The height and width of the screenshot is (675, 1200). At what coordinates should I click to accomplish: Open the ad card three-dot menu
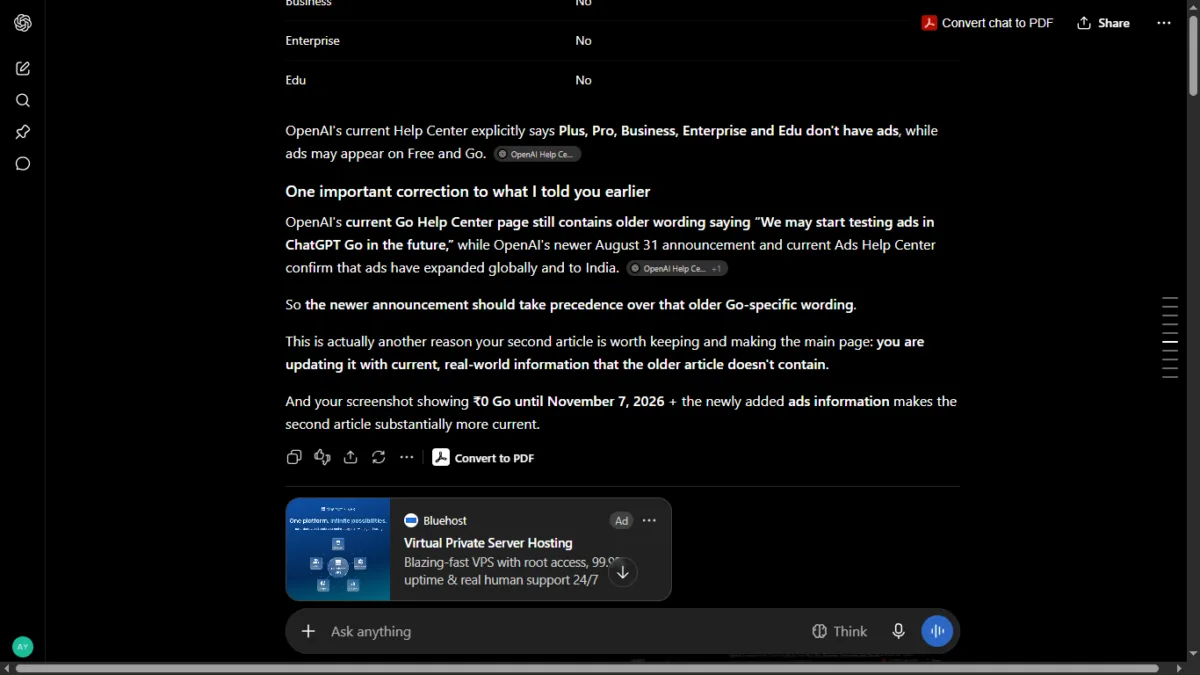tap(649, 520)
